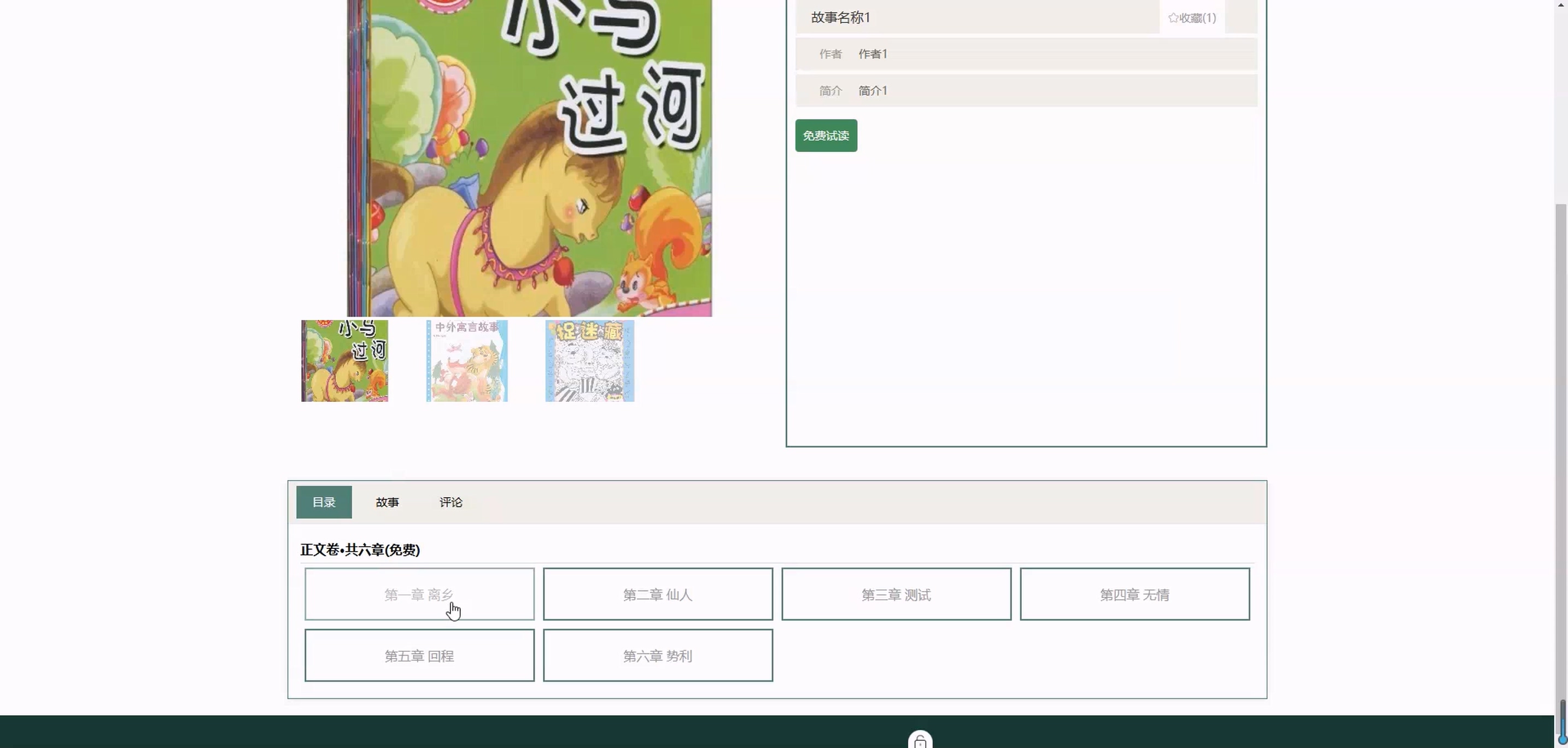Click the large book cover image
This screenshot has height=748, width=1568.
coord(529,158)
